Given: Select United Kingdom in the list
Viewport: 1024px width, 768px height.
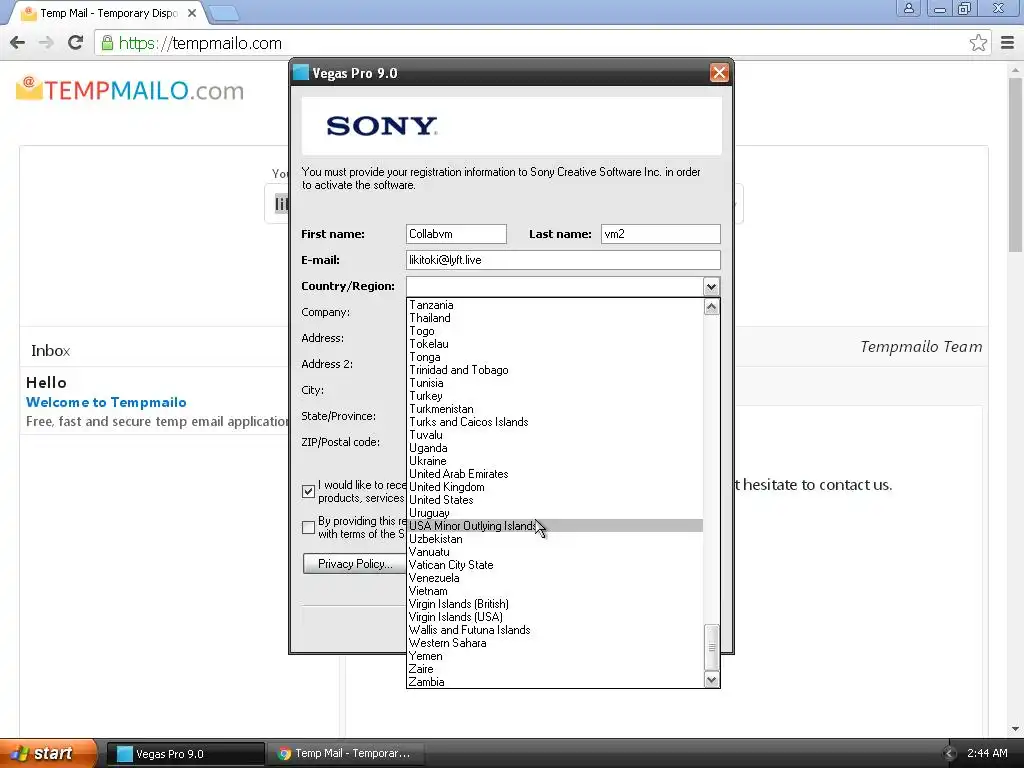Looking at the screenshot, I should (554, 487).
